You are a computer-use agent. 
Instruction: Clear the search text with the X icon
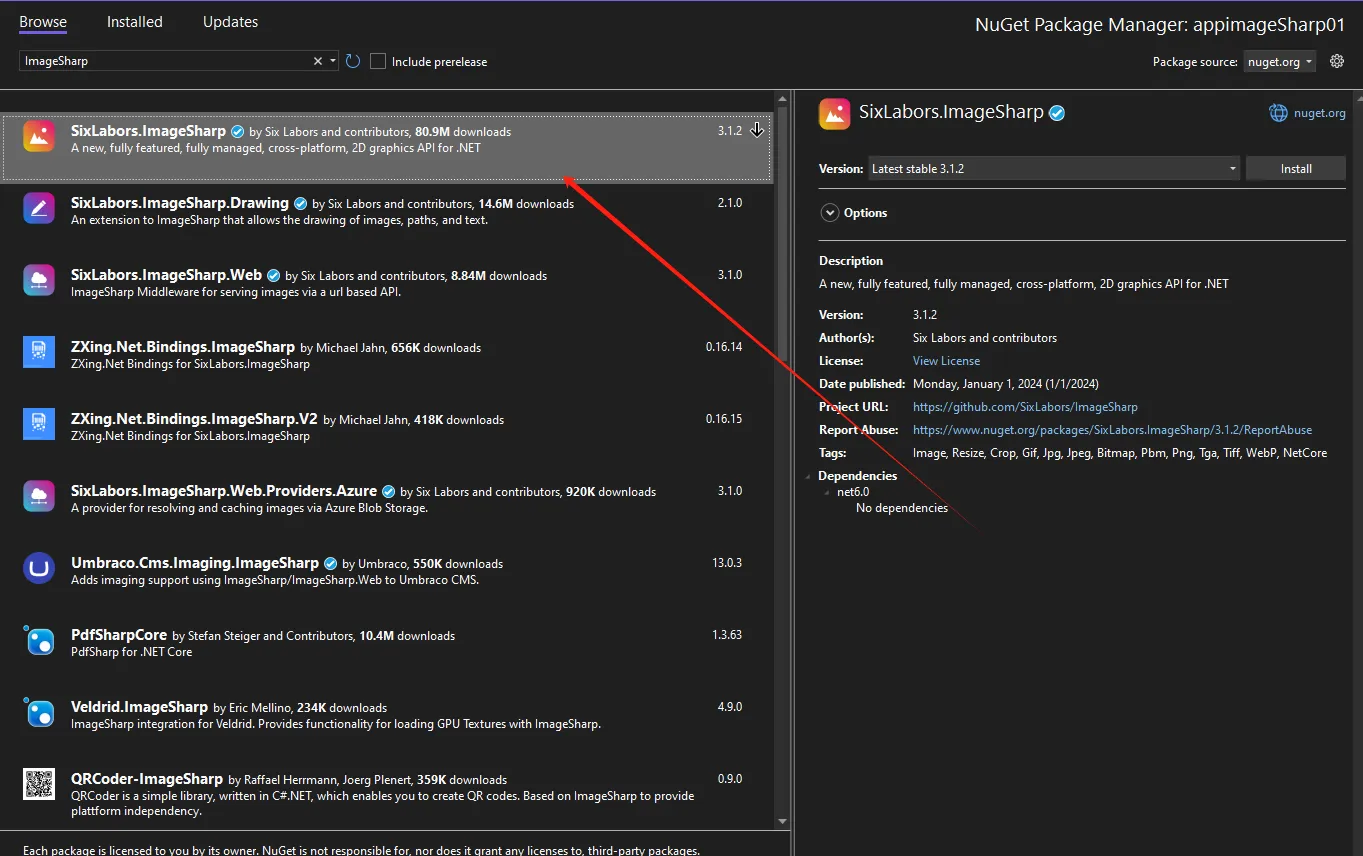[318, 61]
